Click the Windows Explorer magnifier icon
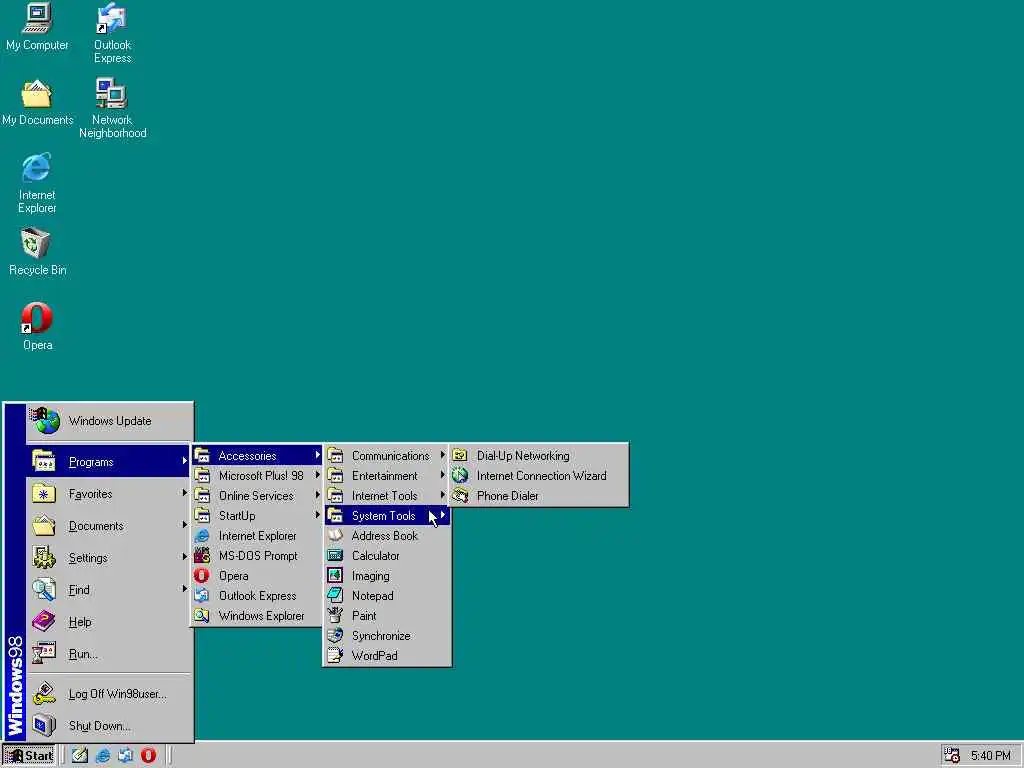Screen dimensions: 1024x768 (202, 616)
